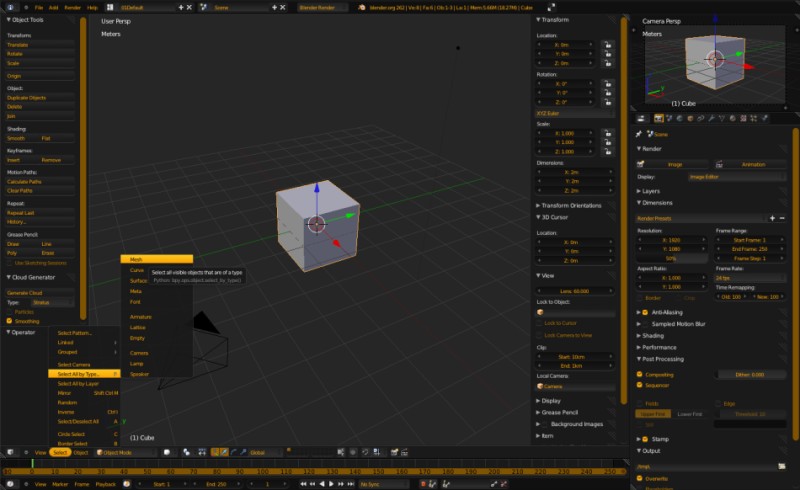Screen dimensions: 800x490
Task: Click the render Animation button
Action: [x=750, y=164]
